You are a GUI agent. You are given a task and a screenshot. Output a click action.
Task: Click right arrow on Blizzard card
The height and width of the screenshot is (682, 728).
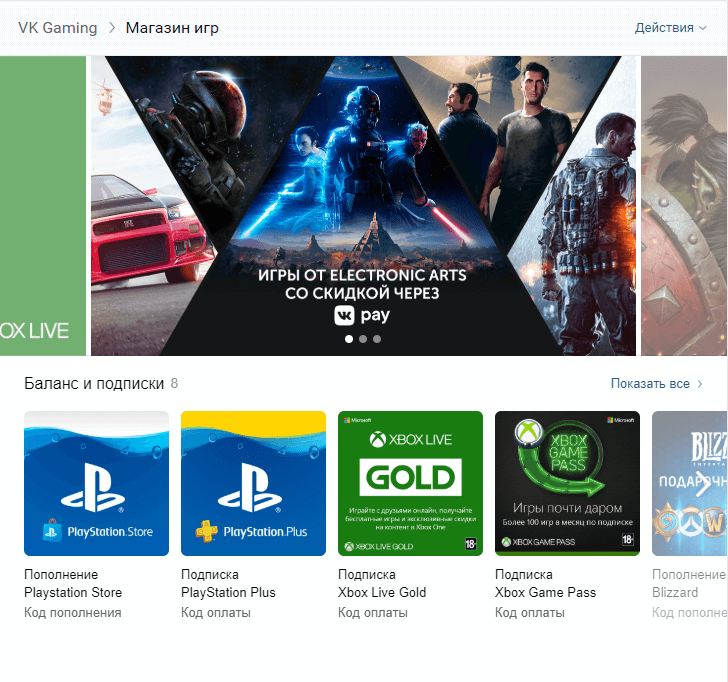[x=703, y=484]
